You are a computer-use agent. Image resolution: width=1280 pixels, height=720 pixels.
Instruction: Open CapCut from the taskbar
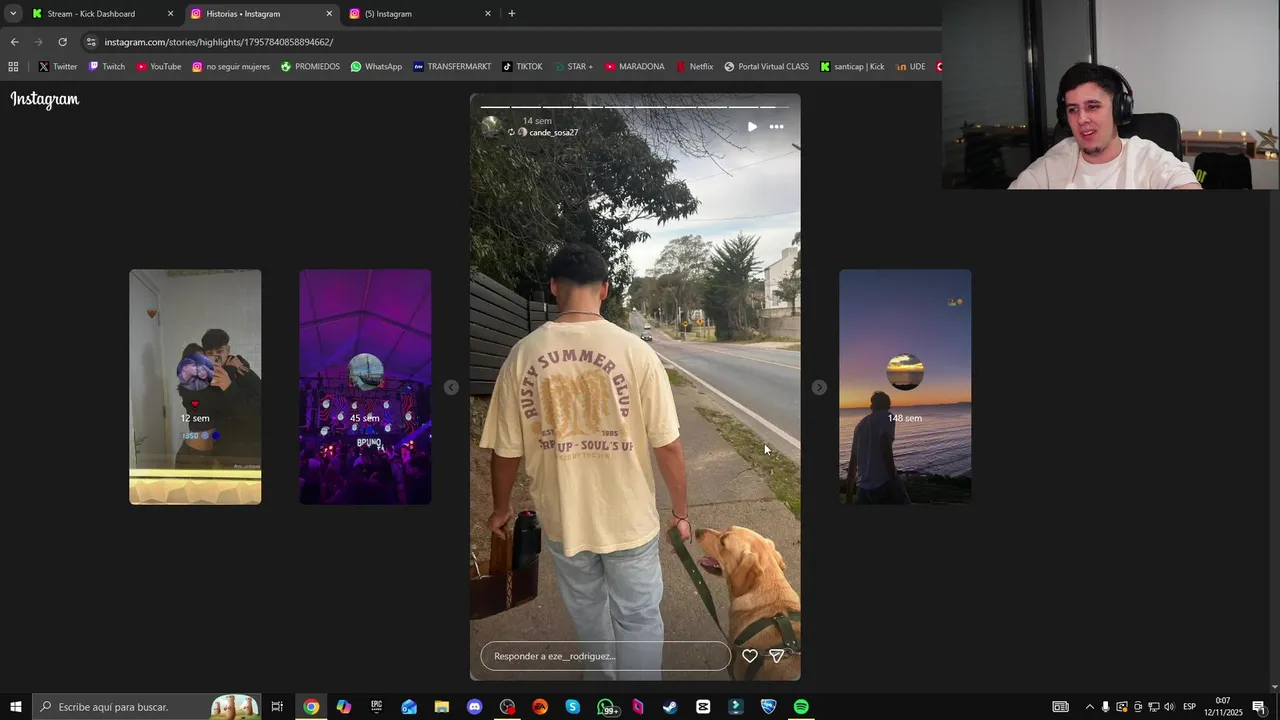(703, 707)
